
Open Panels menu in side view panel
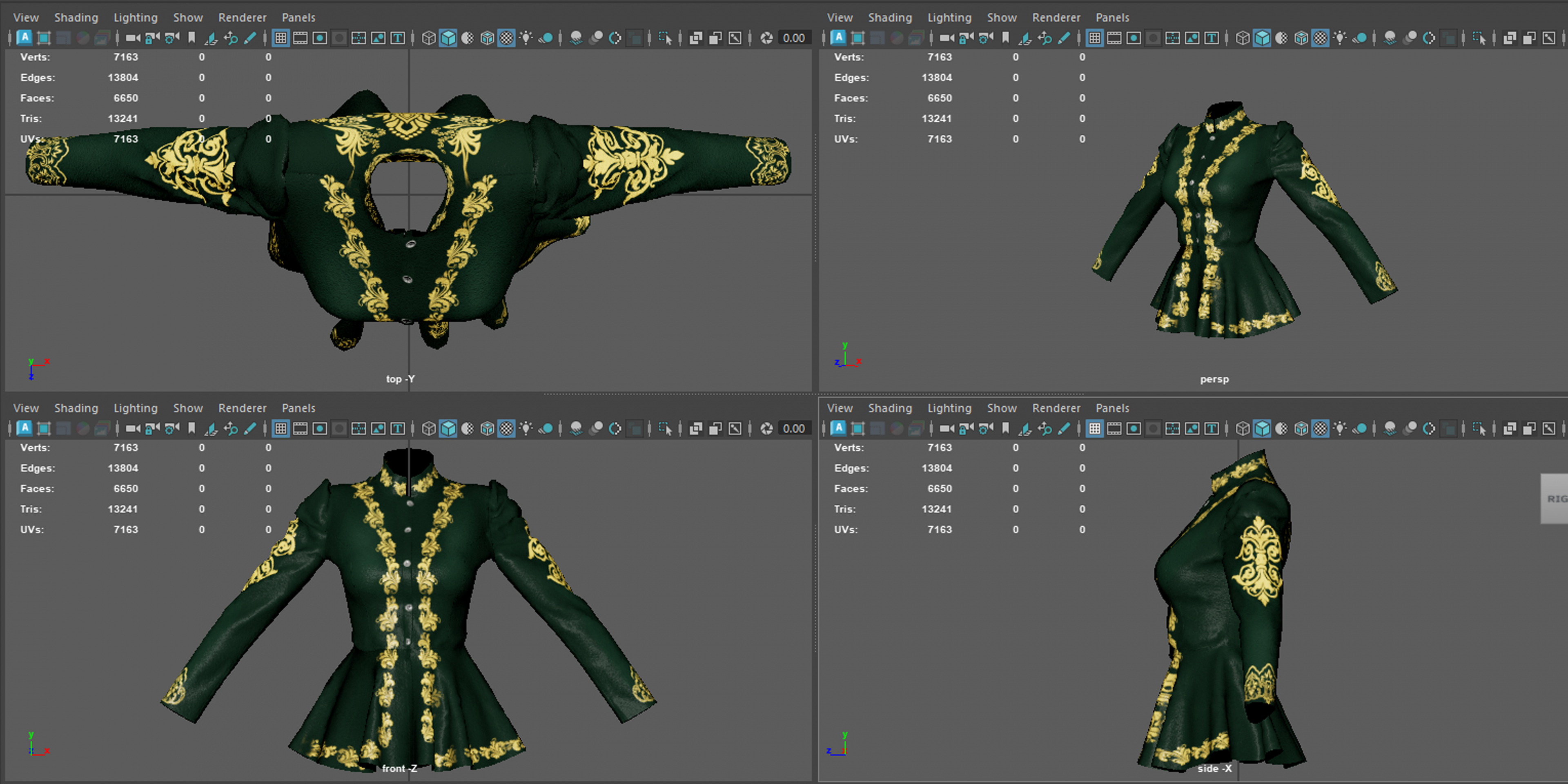point(1113,408)
